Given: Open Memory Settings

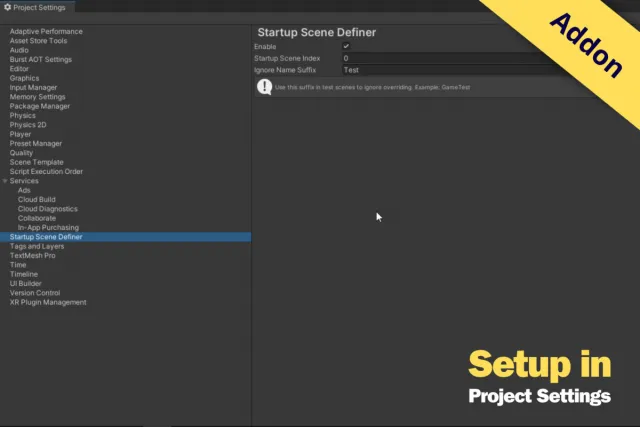Looking at the screenshot, I should pyautogui.click(x=38, y=97).
